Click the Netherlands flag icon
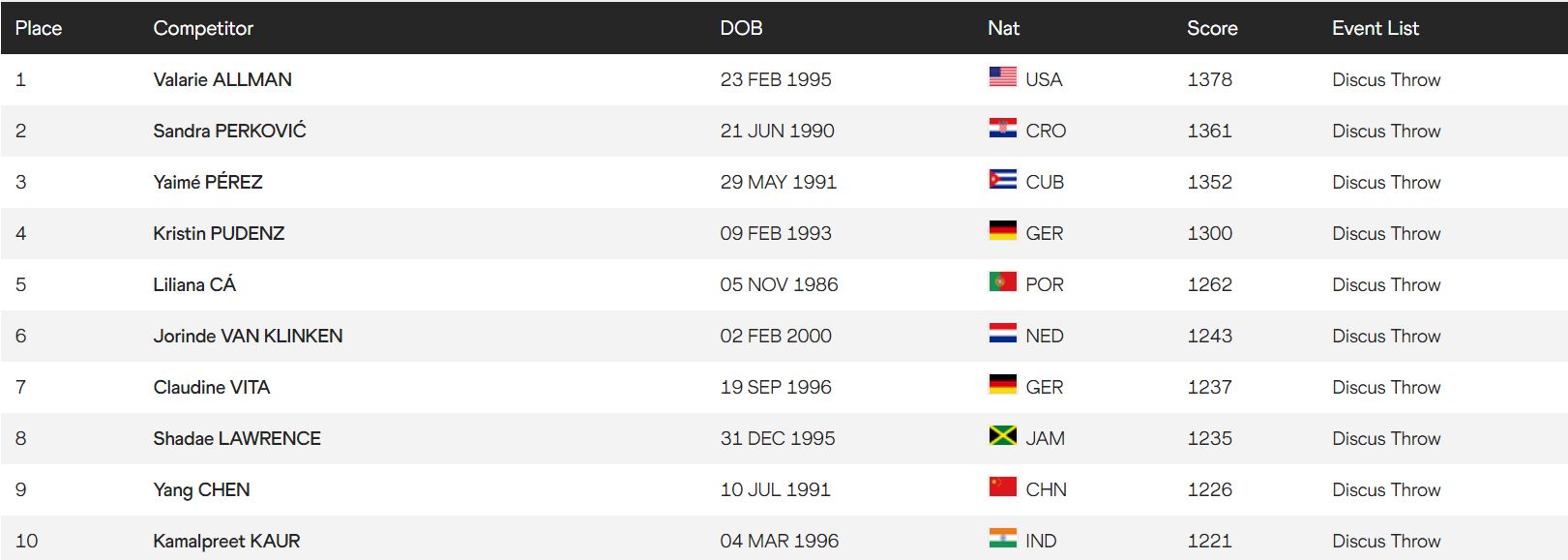 [x=1002, y=334]
